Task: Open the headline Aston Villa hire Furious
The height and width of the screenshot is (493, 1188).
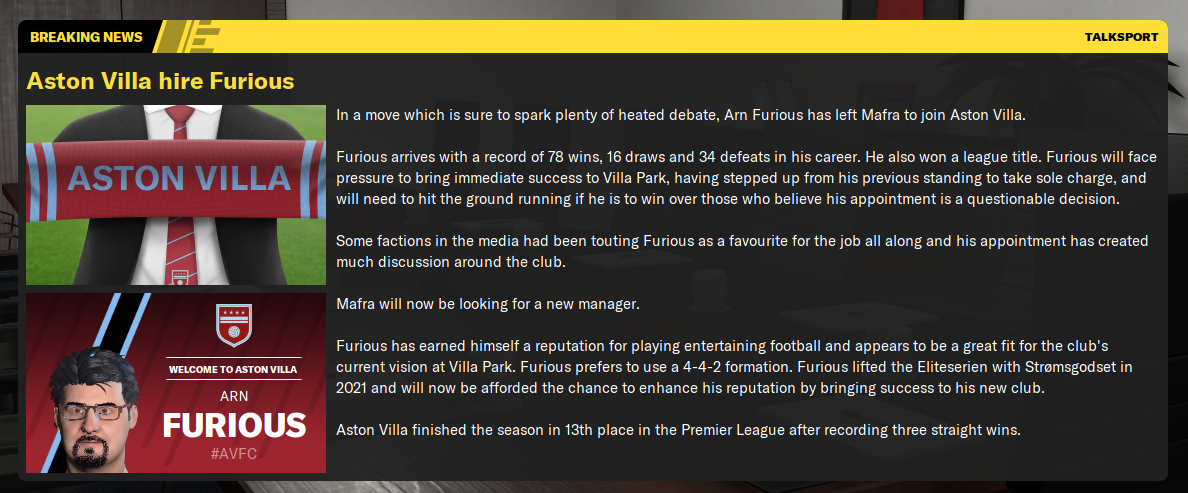Action: click(x=160, y=80)
